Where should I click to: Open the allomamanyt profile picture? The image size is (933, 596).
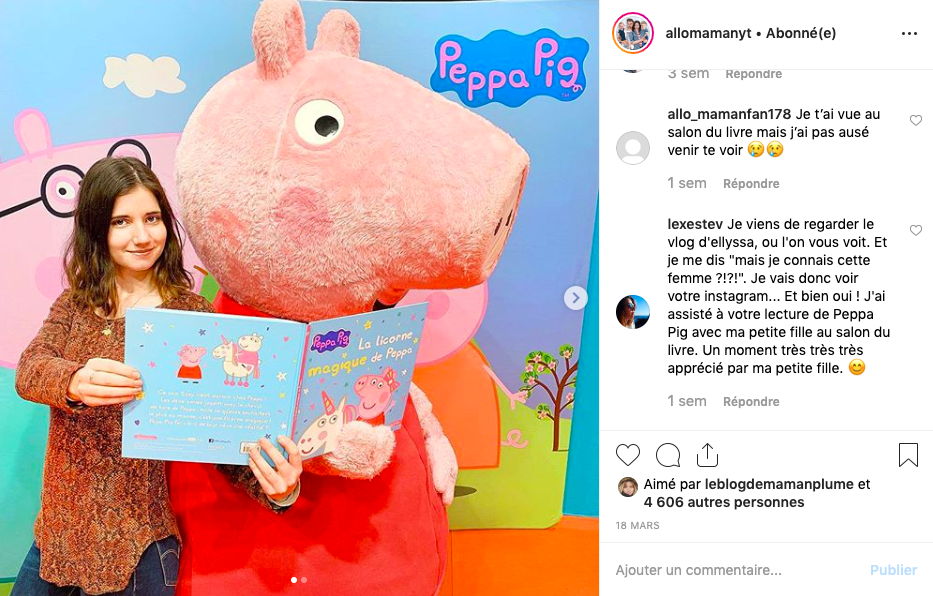pos(633,33)
